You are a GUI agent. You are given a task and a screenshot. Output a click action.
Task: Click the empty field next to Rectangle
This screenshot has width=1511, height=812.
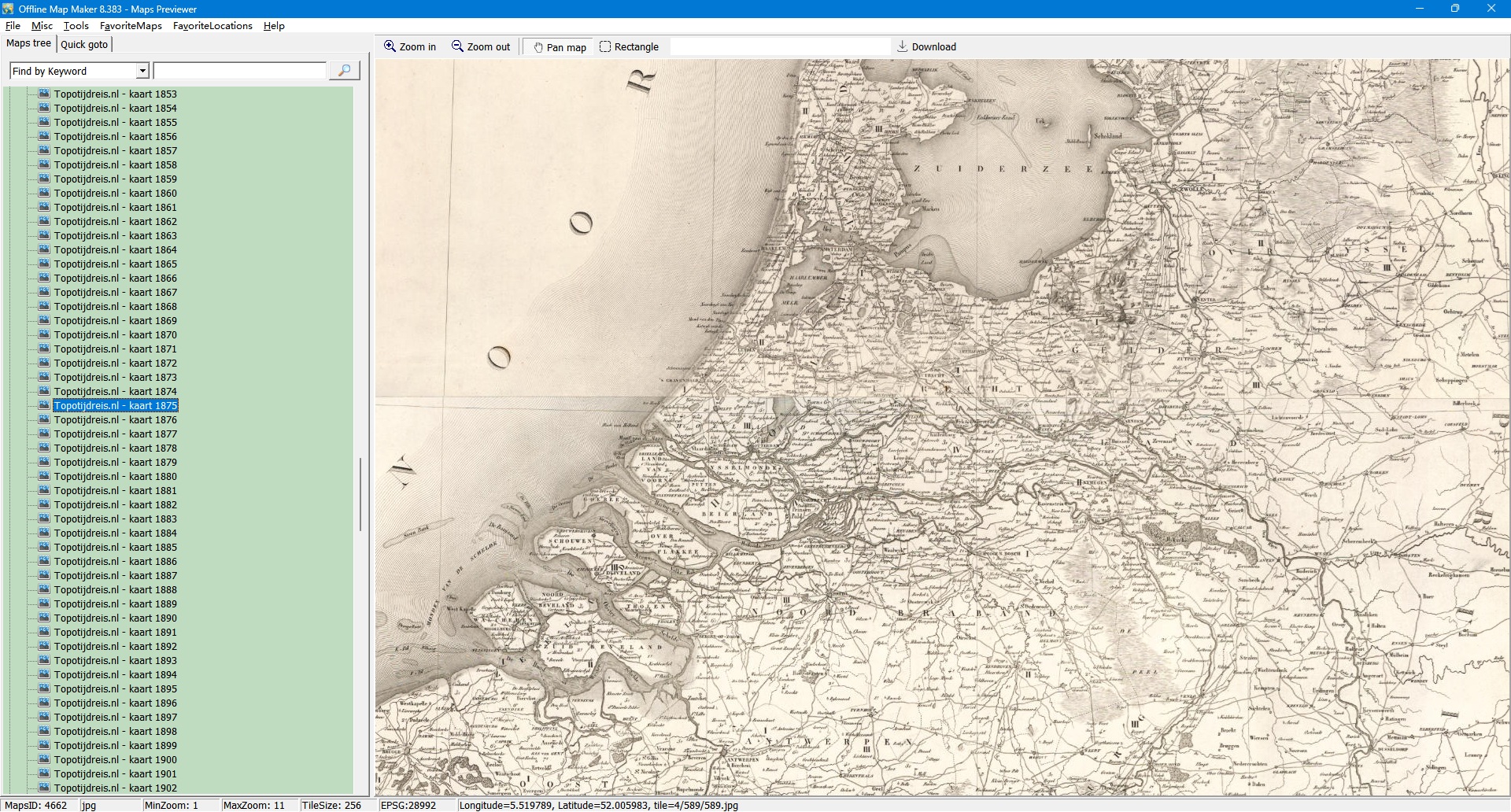tap(779, 47)
